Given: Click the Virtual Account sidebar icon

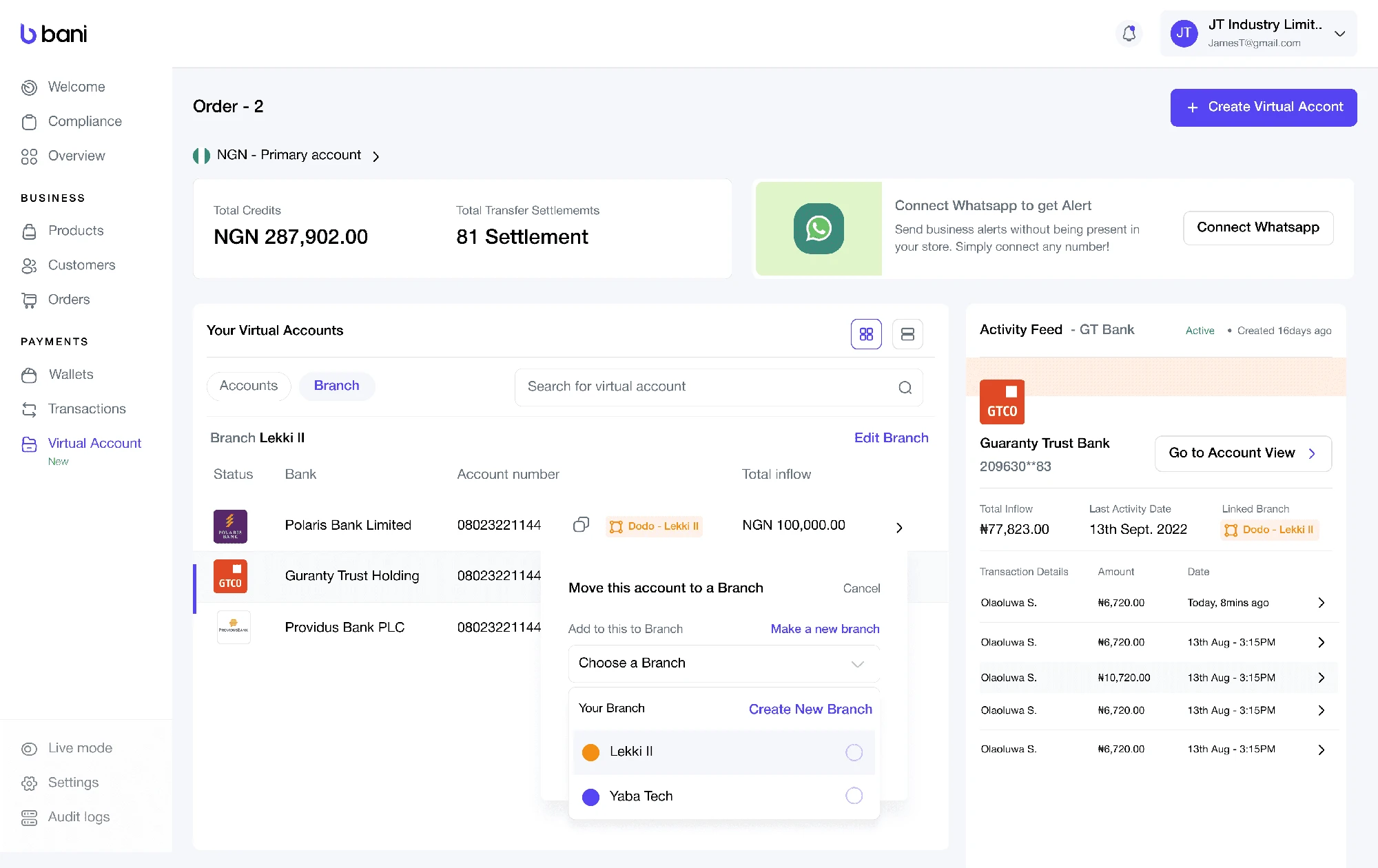Looking at the screenshot, I should coord(29,444).
